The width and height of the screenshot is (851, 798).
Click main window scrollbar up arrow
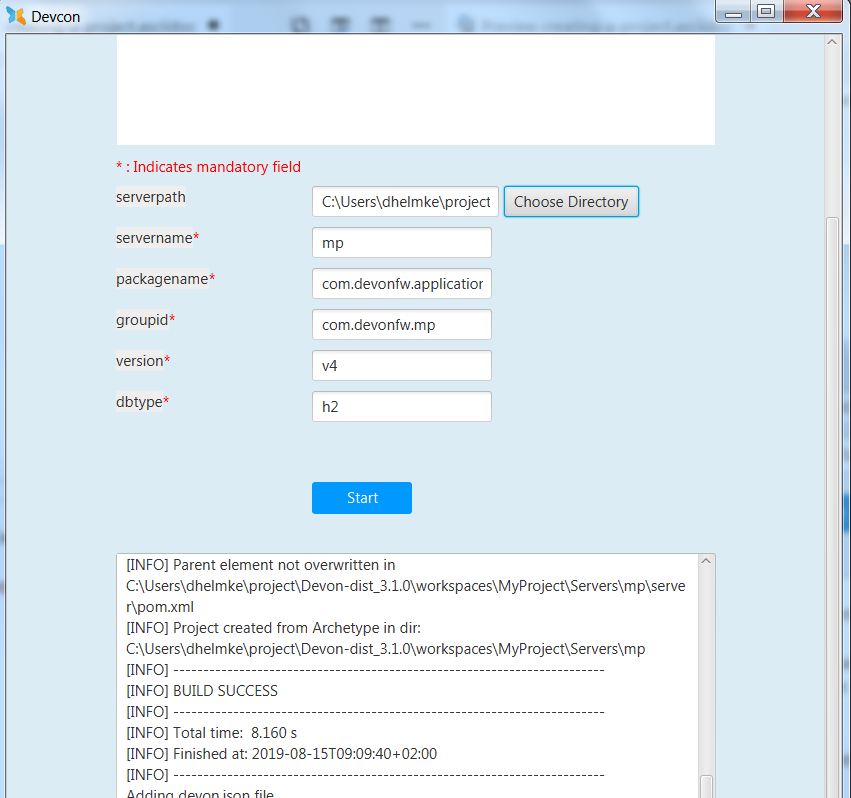click(x=831, y=42)
